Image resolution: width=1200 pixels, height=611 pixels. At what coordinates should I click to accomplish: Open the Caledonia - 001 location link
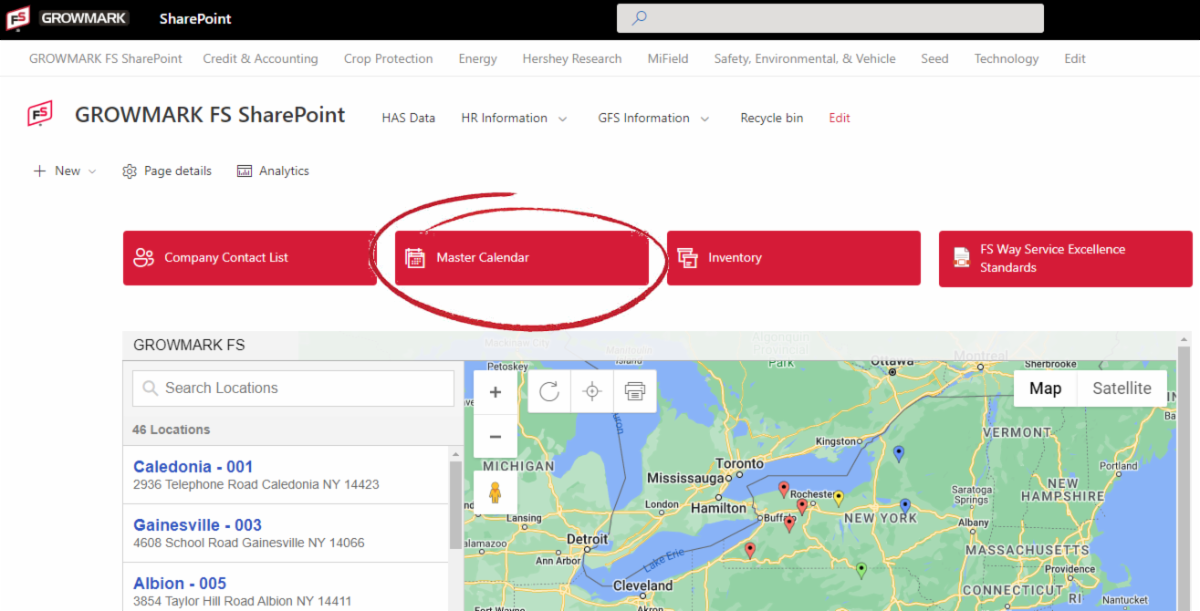(193, 467)
